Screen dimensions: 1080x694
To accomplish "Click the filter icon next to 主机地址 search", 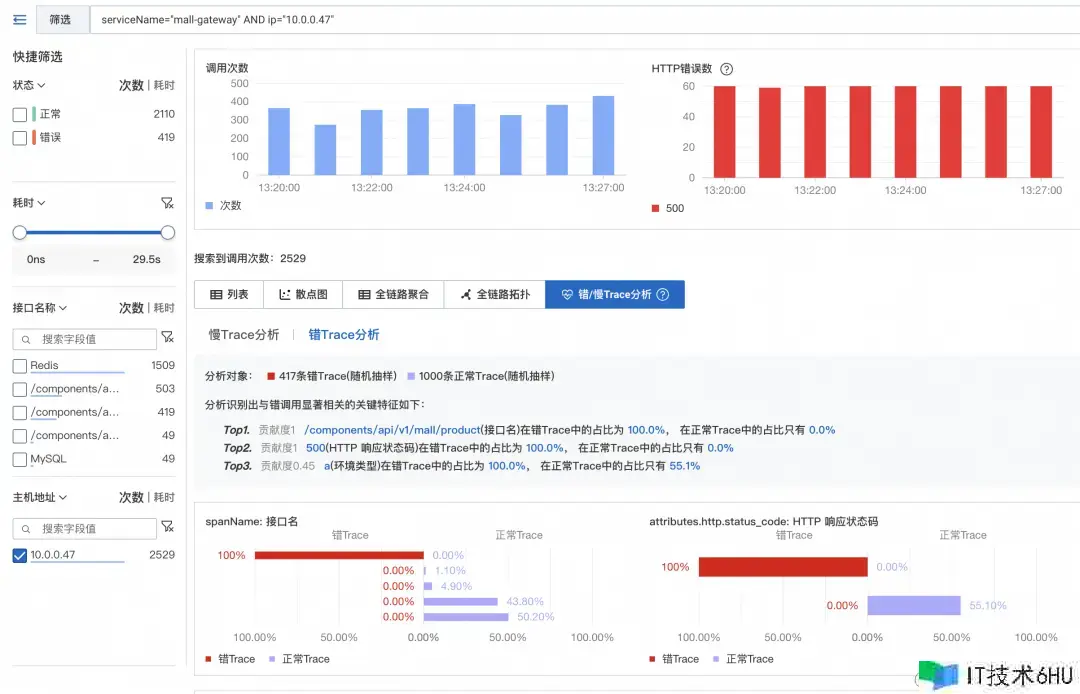I will 167,528.
